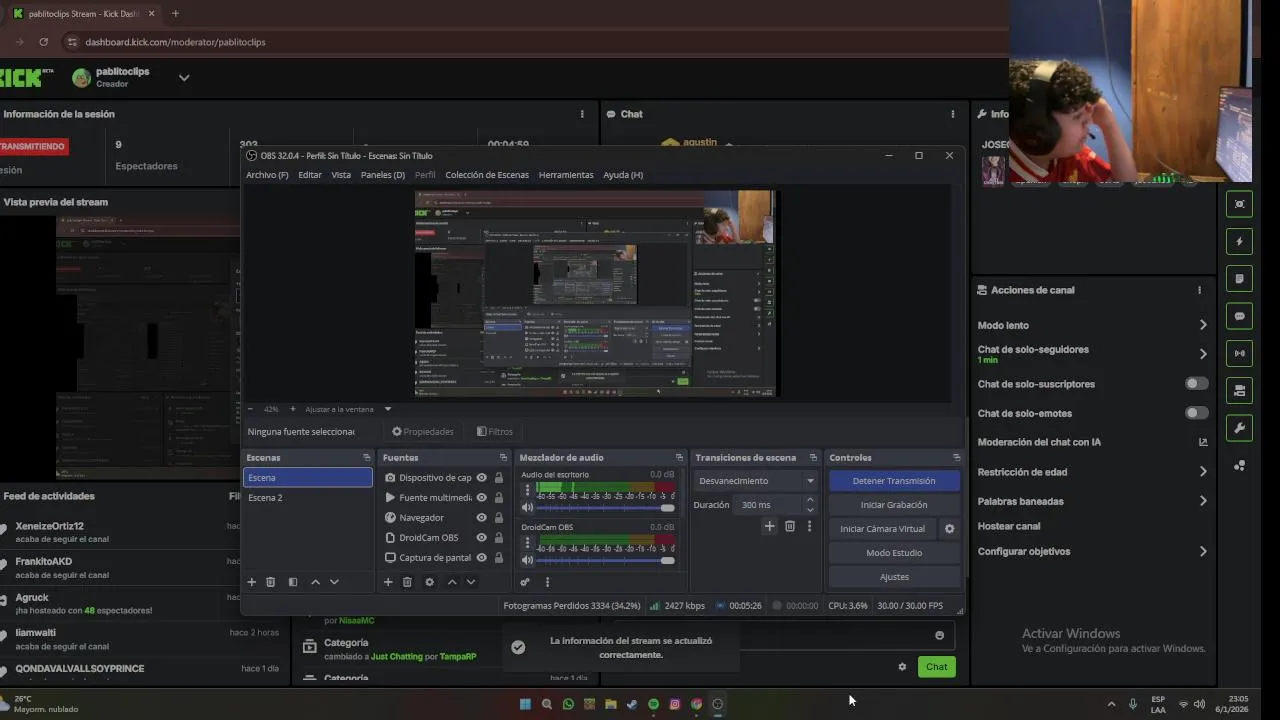Open scene filters icon in Escenas toolbar
Image resolution: width=1280 pixels, height=720 pixels.
tap(293, 582)
